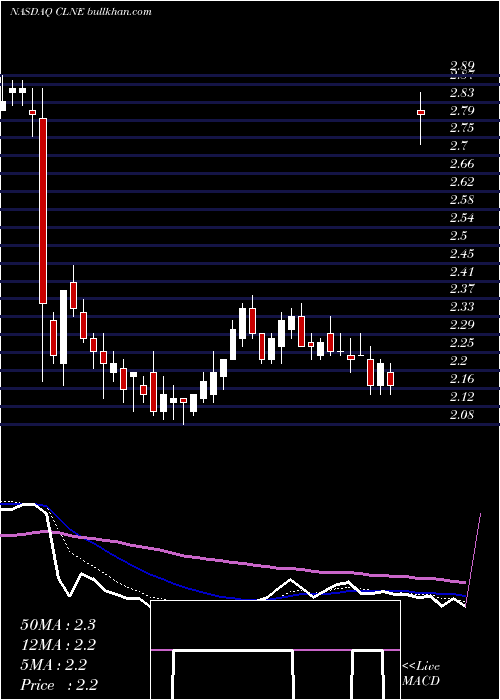Click the Price : 2.2 readout
500x700 pixels.
tap(59, 685)
